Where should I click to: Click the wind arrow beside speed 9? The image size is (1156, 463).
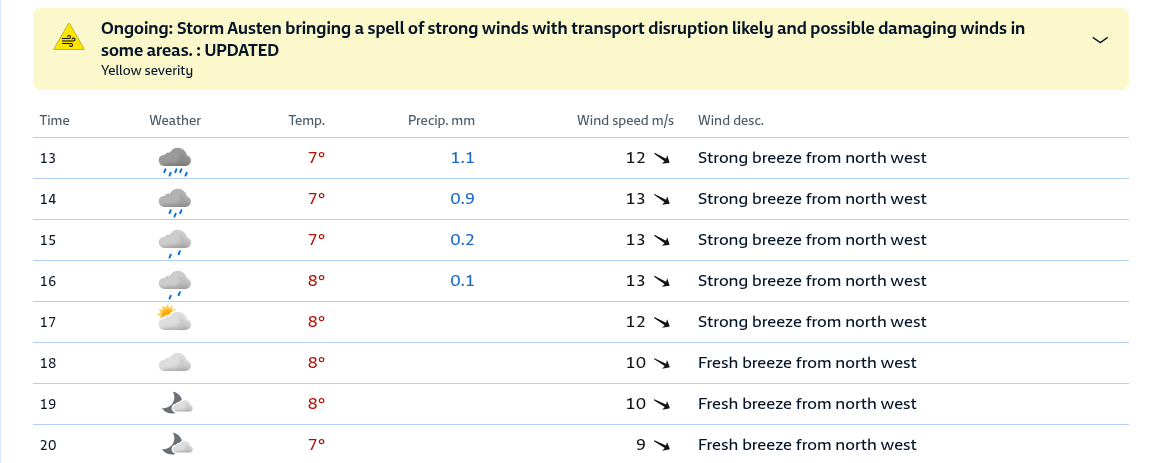coord(661,445)
